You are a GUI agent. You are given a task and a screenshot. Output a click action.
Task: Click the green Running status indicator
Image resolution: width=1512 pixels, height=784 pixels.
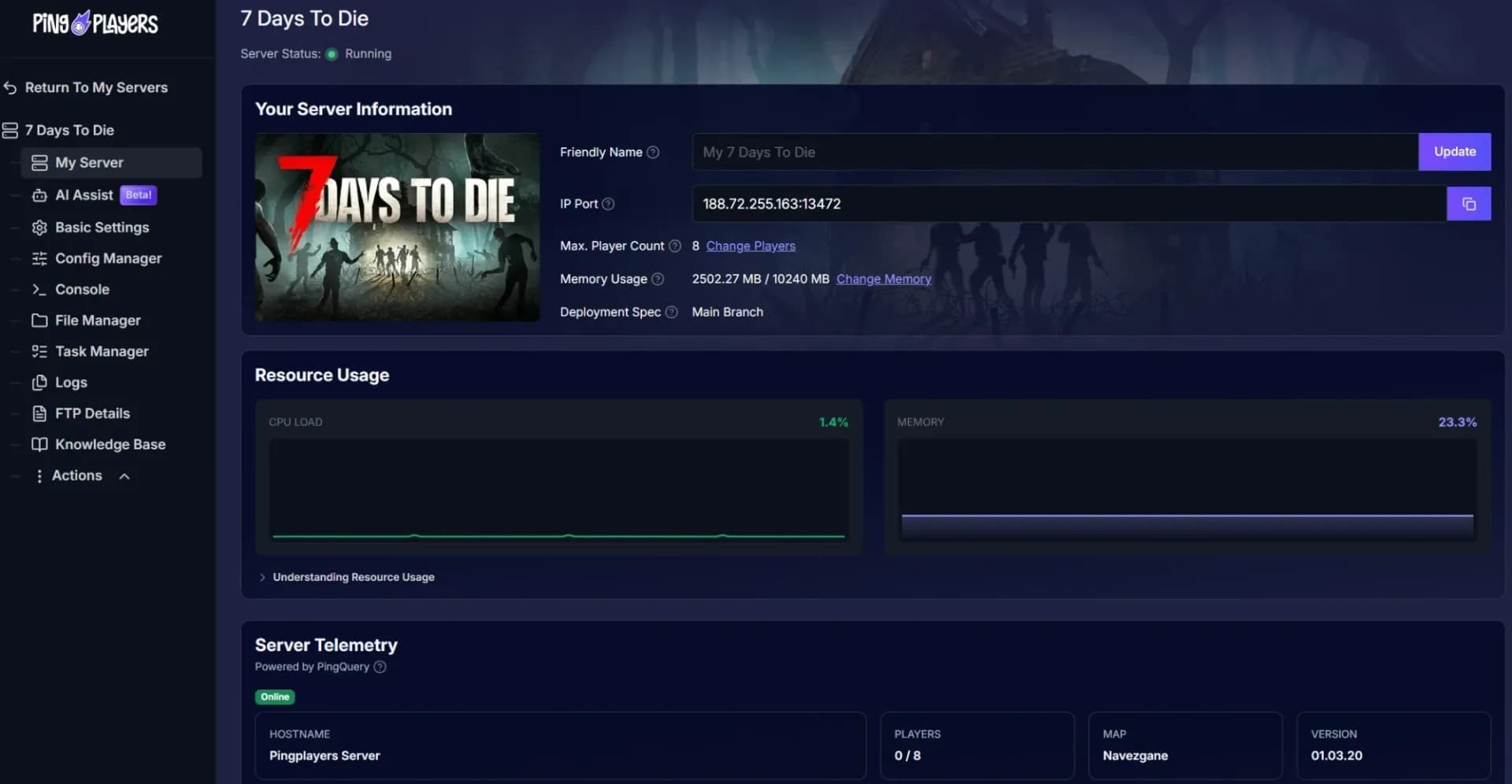332,54
